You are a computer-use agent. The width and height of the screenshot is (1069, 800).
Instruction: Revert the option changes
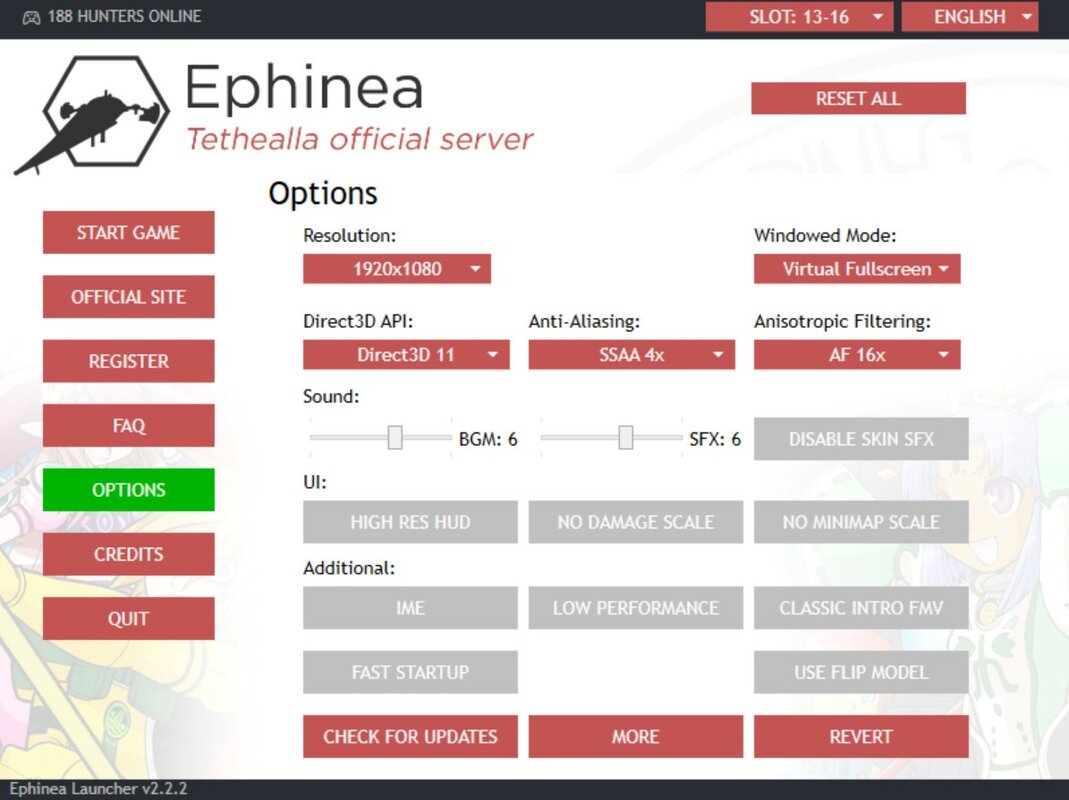(861, 737)
